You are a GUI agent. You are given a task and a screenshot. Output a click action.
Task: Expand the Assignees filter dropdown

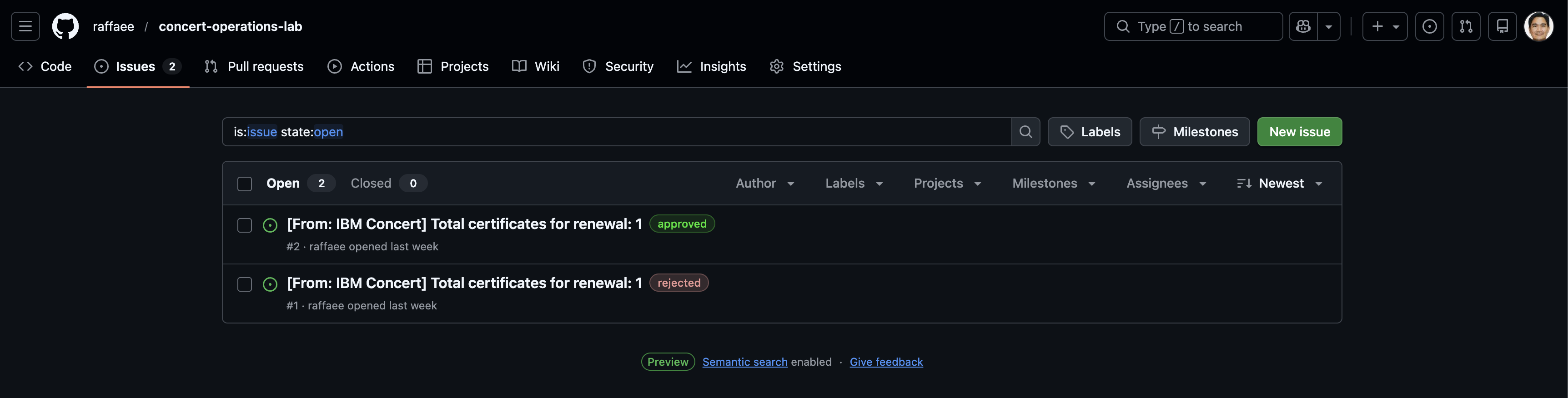tap(1166, 183)
